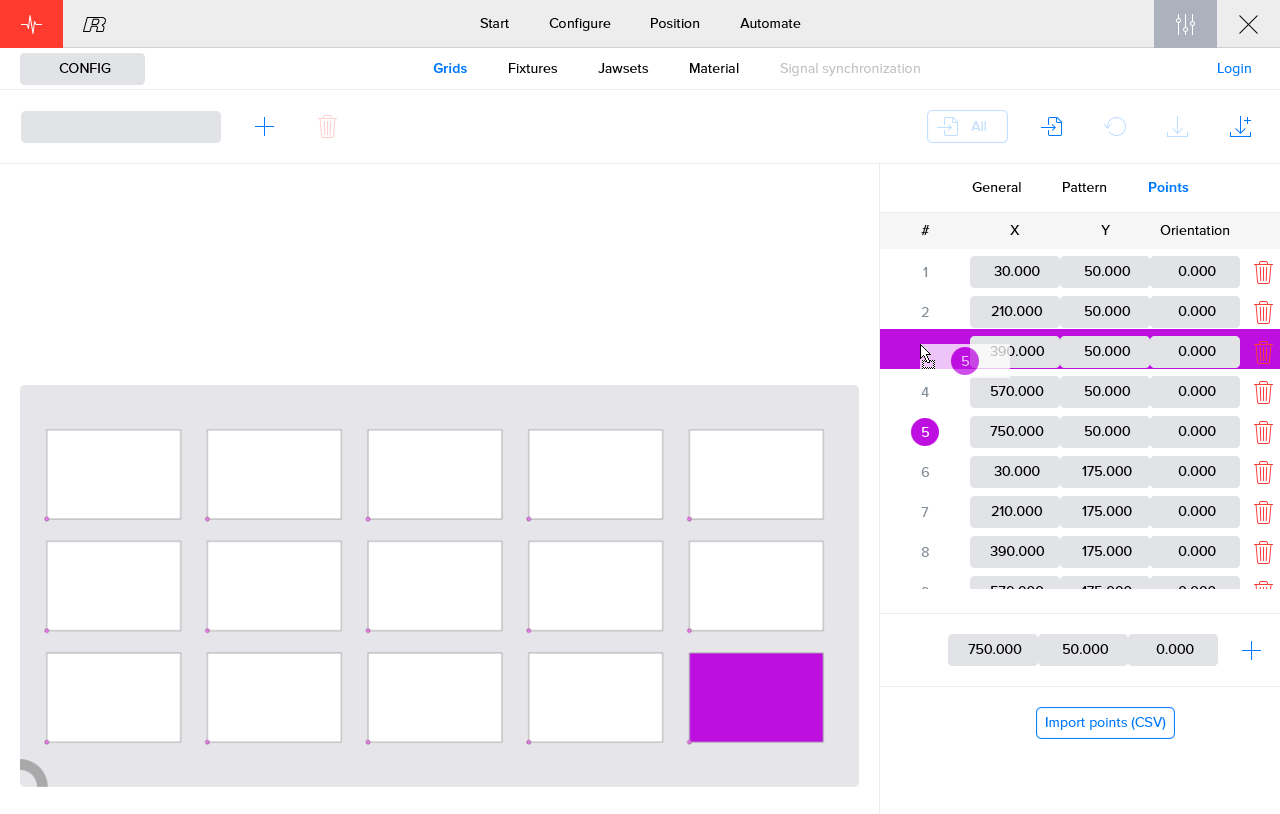Delete point 8 with its trash icon

[x=1263, y=552]
